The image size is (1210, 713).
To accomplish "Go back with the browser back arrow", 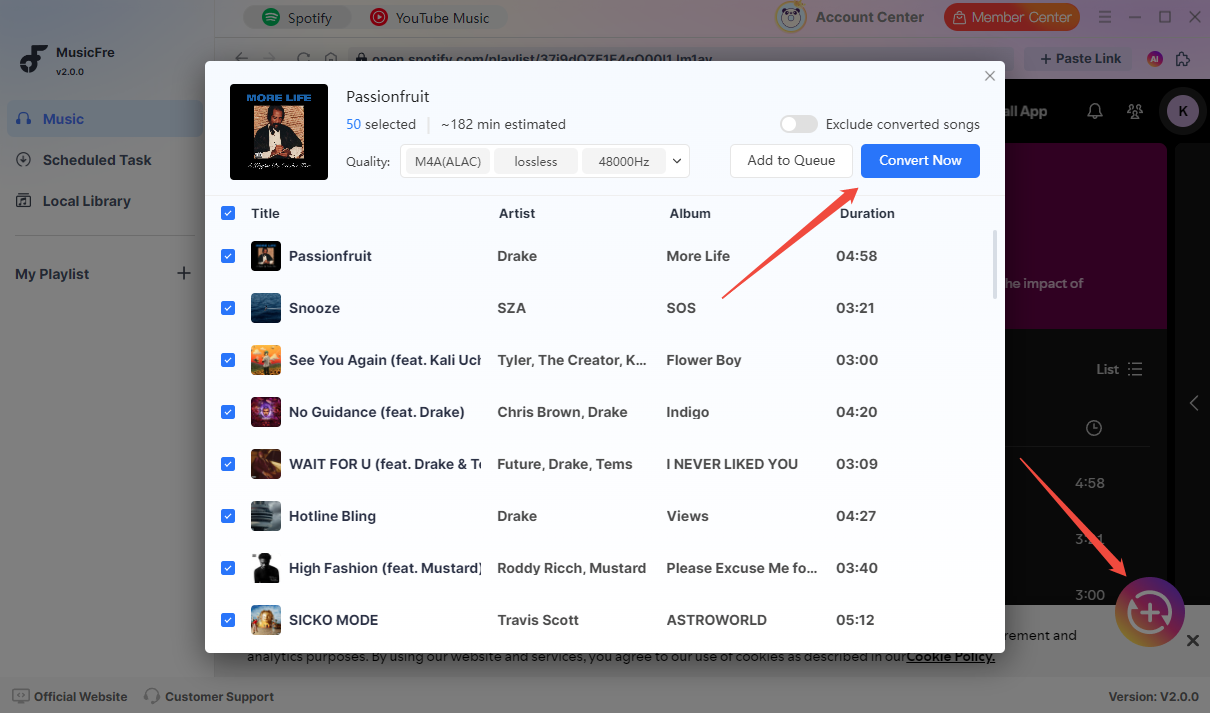I will [x=241, y=58].
